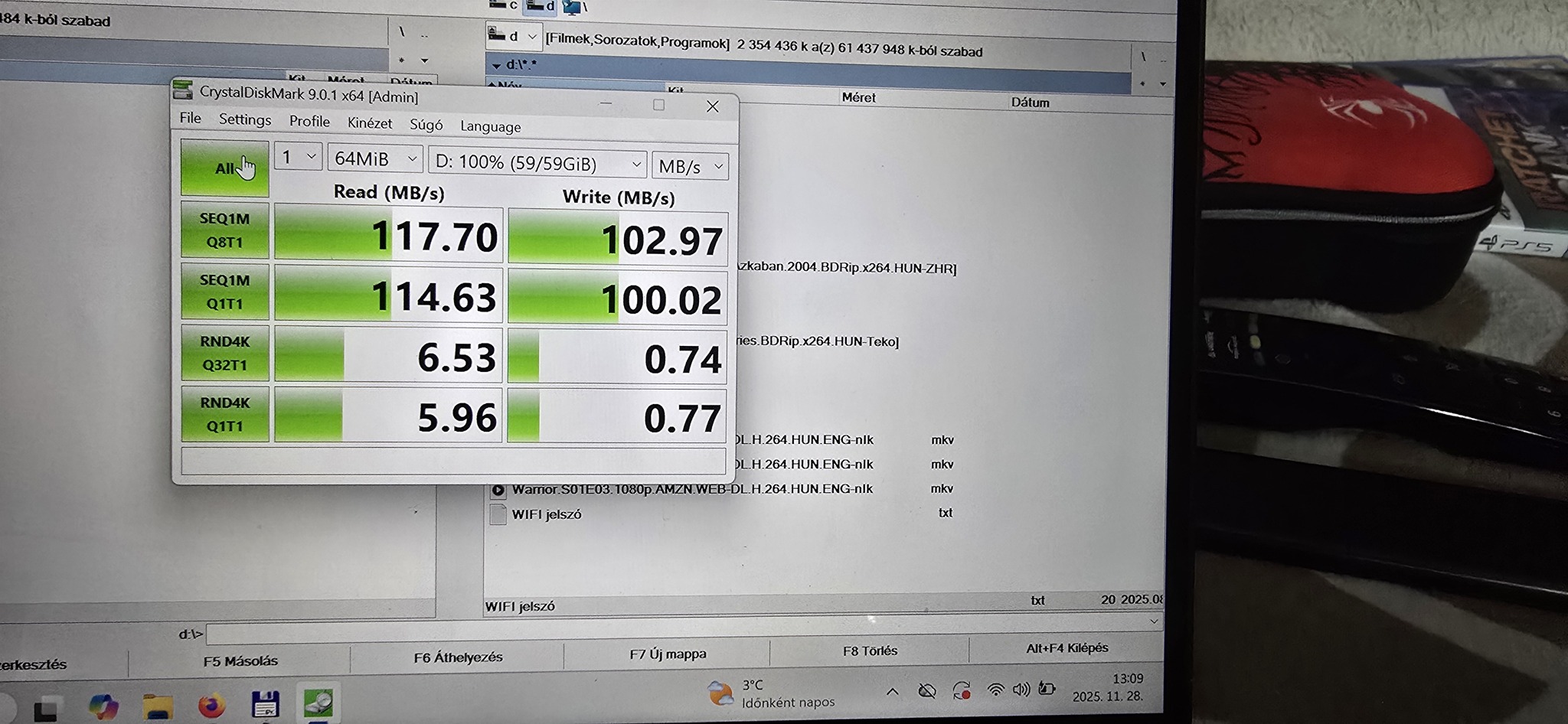This screenshot has height=724, width=1568.
Task: Expand the d:\*.* path arrow
Action: [496, 66]
